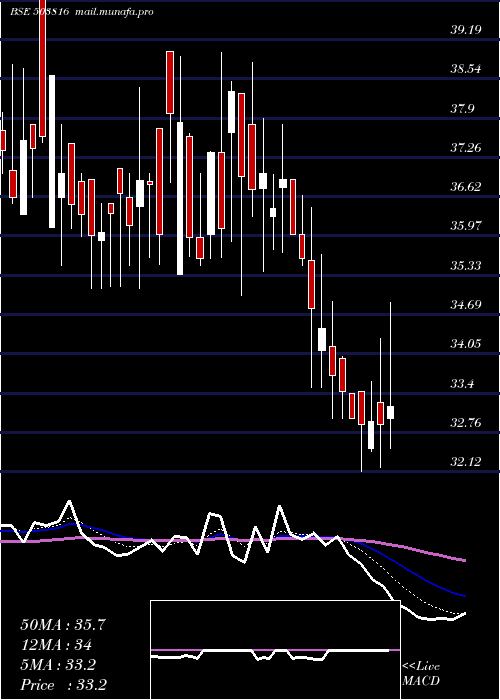
Task: Click the 5MA : 33.2 reading
Action: coord(58,665)
